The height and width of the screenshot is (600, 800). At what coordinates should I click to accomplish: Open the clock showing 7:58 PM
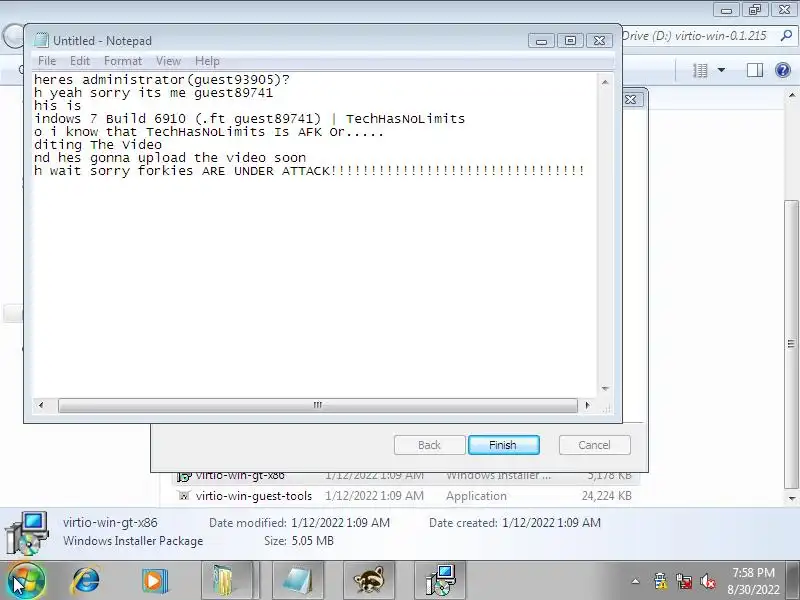[x=754, y=581]
